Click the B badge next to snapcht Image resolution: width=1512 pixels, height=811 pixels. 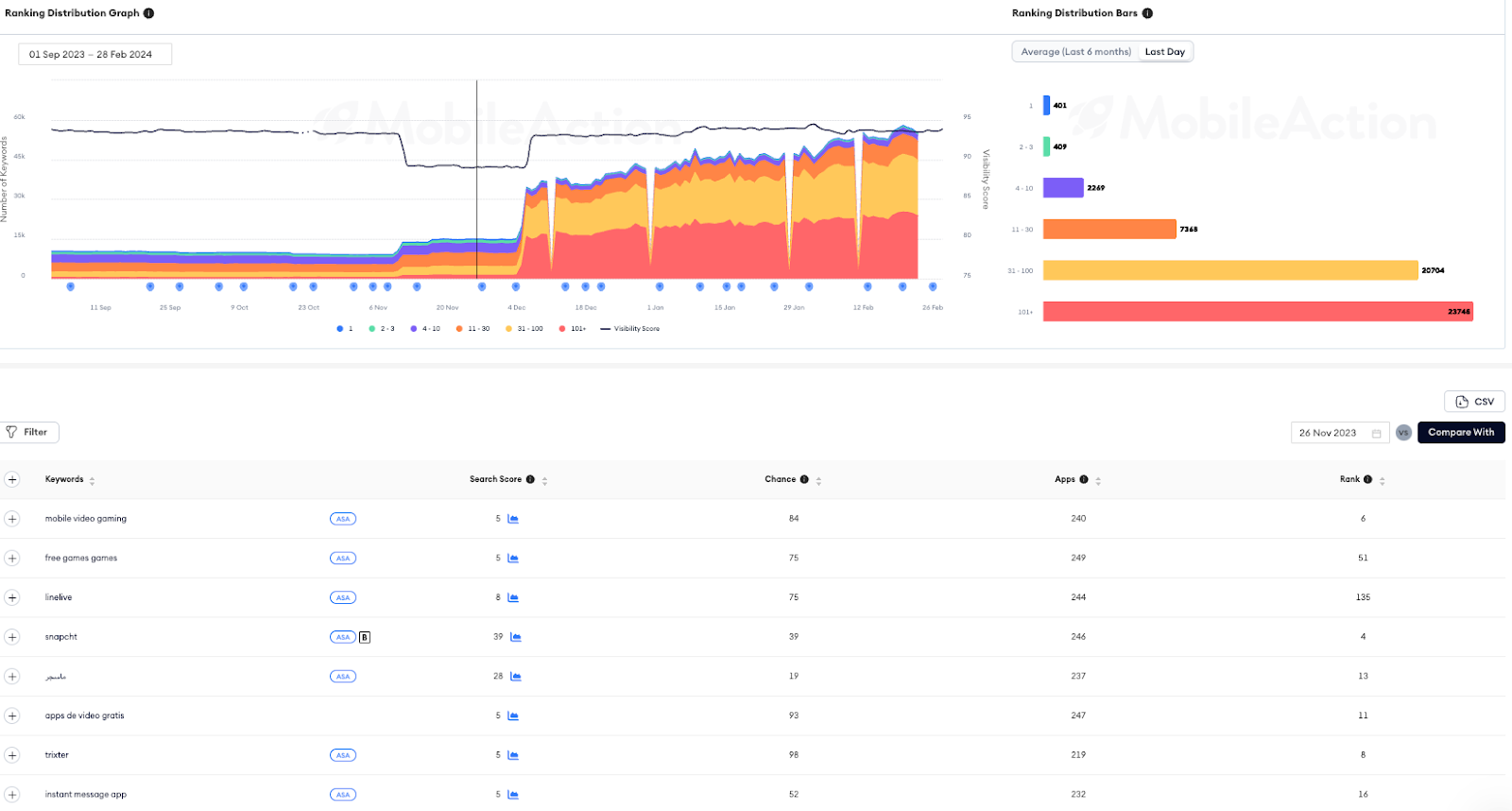pyautogui.click(x=365, y=637)
